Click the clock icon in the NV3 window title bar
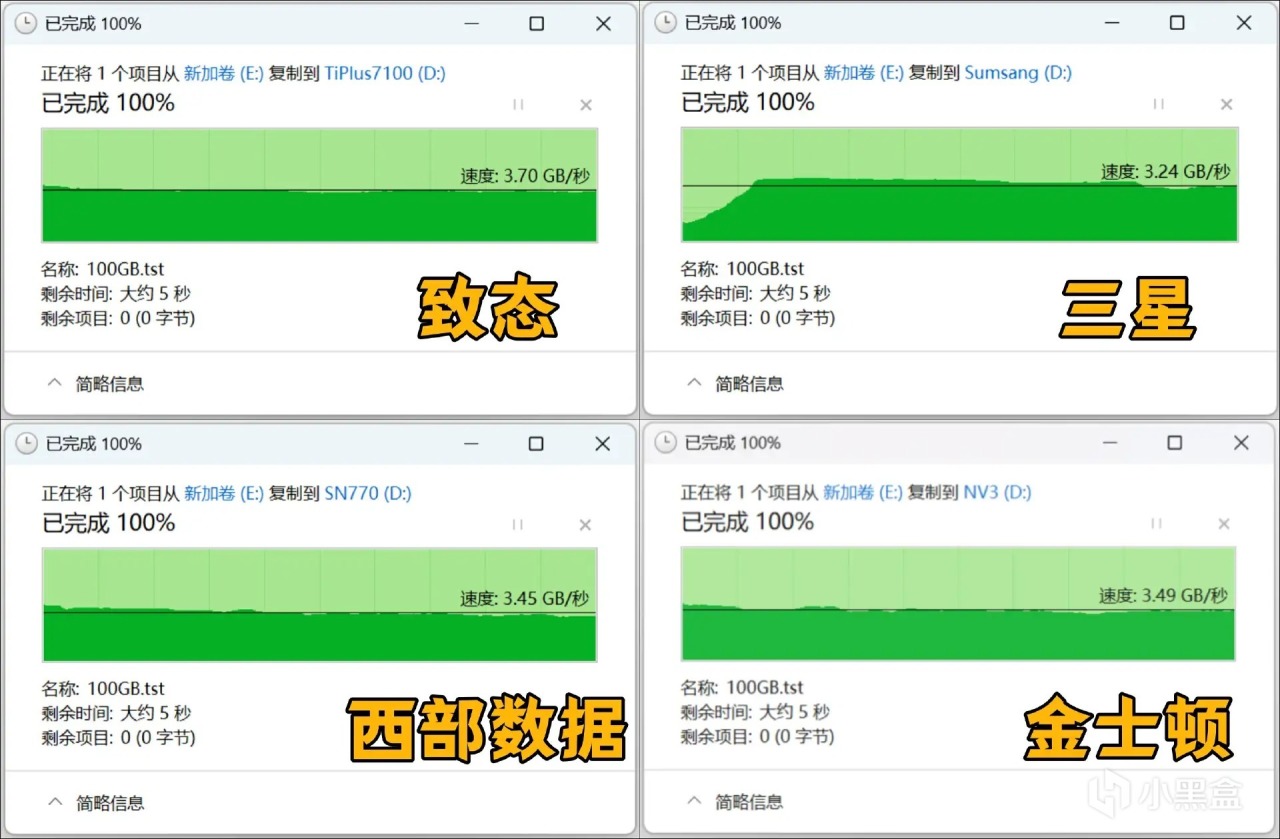 pyautogui.click(x=665, y=442)
